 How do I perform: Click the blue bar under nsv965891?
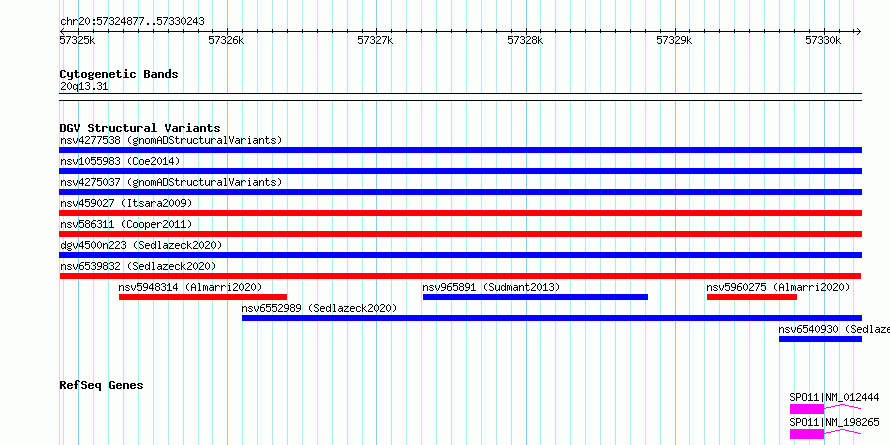click(x=535, y=297)
